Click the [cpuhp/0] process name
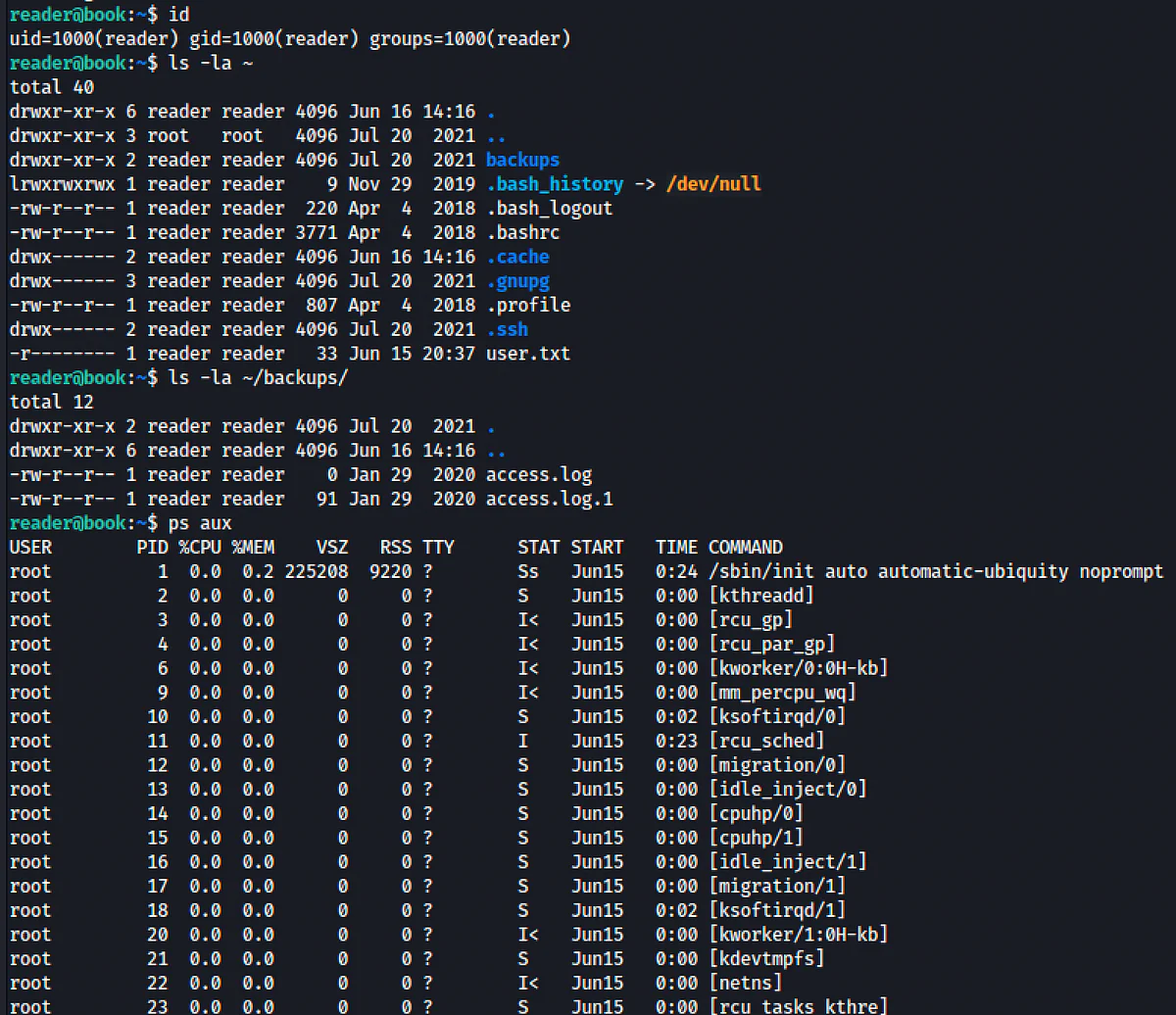The image size is (1176, 1015). point(756,813)
